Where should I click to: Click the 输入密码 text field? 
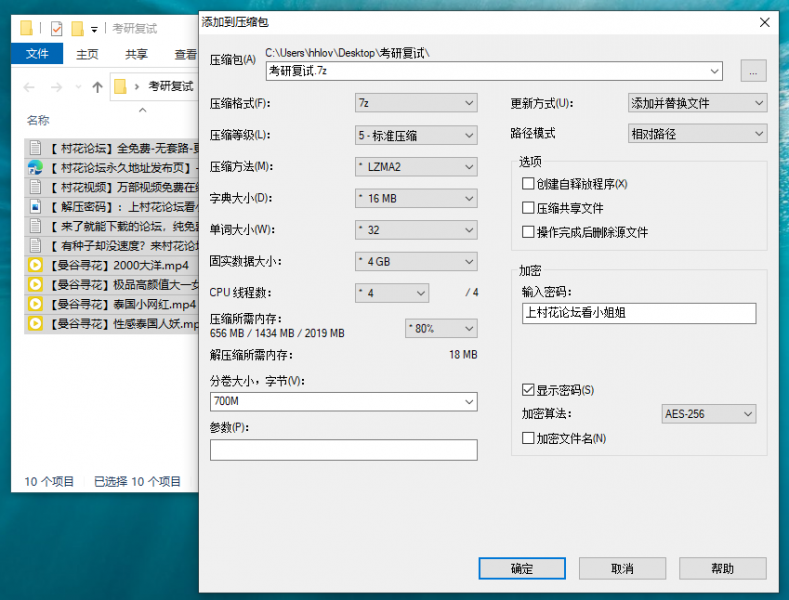tap(639, 313)
